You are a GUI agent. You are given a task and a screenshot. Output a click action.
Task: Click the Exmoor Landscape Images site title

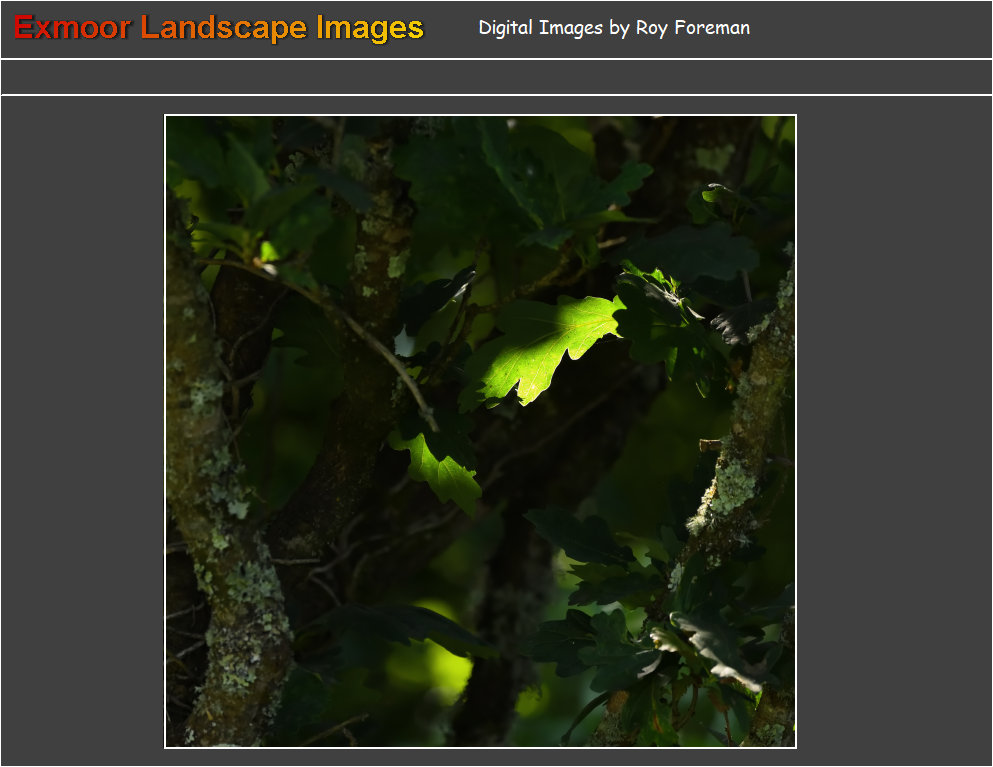coord(219,28)
